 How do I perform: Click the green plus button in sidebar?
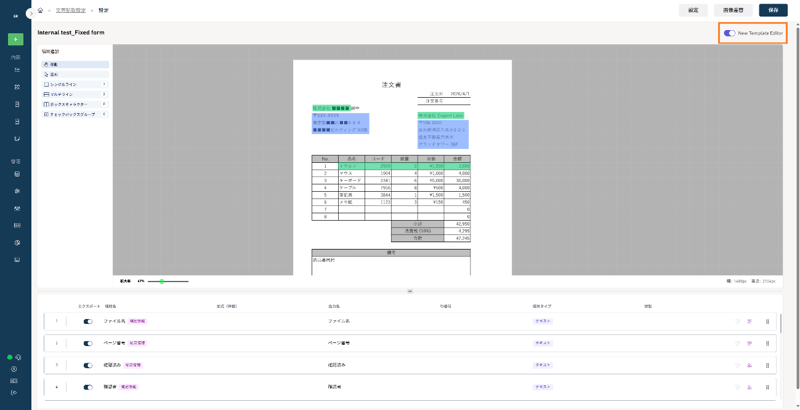point(15,40)
